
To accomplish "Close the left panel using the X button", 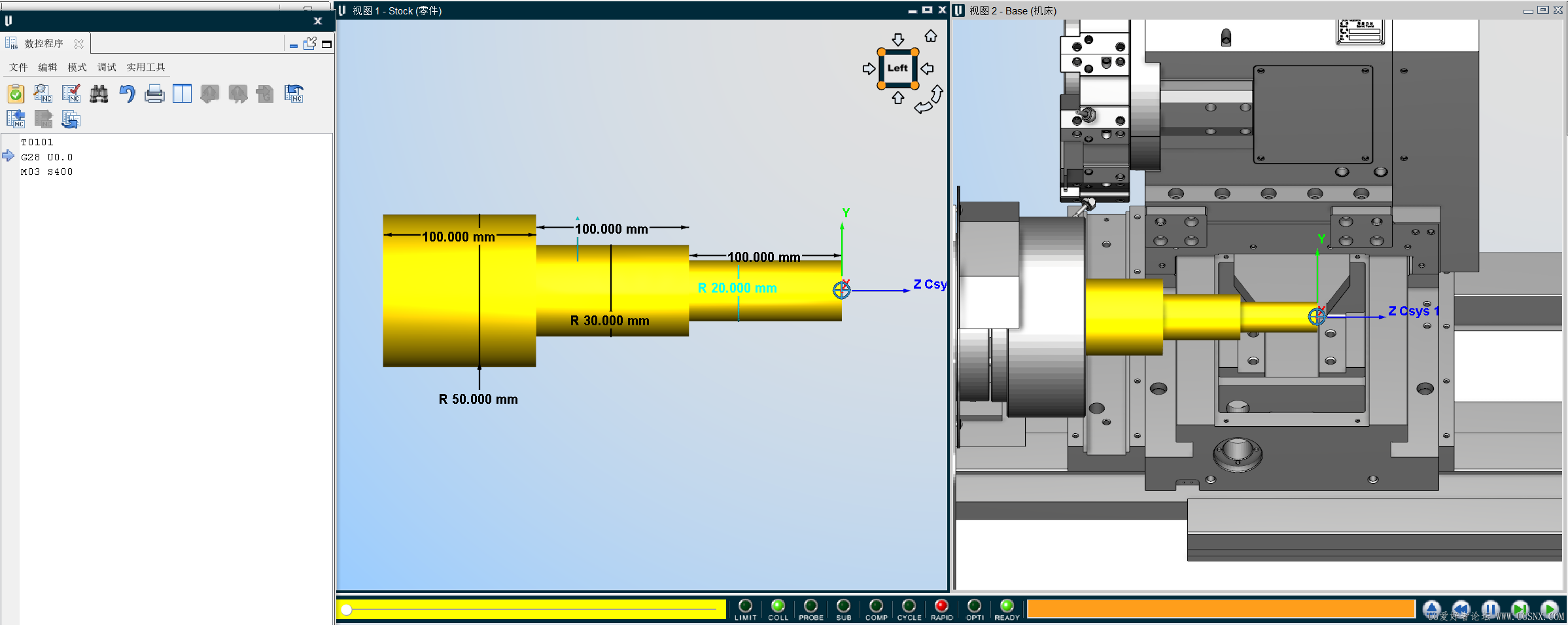I will point(318,21).
